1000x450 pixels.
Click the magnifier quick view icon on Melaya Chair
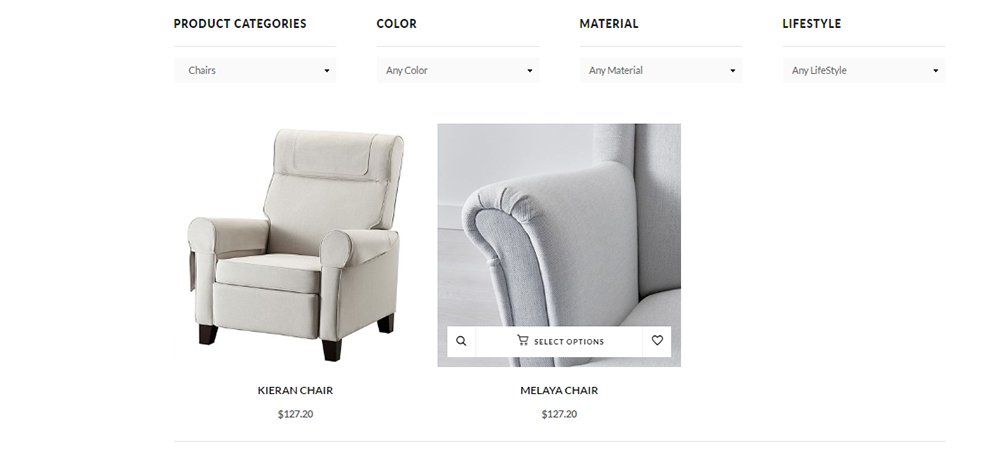(461, 341)
